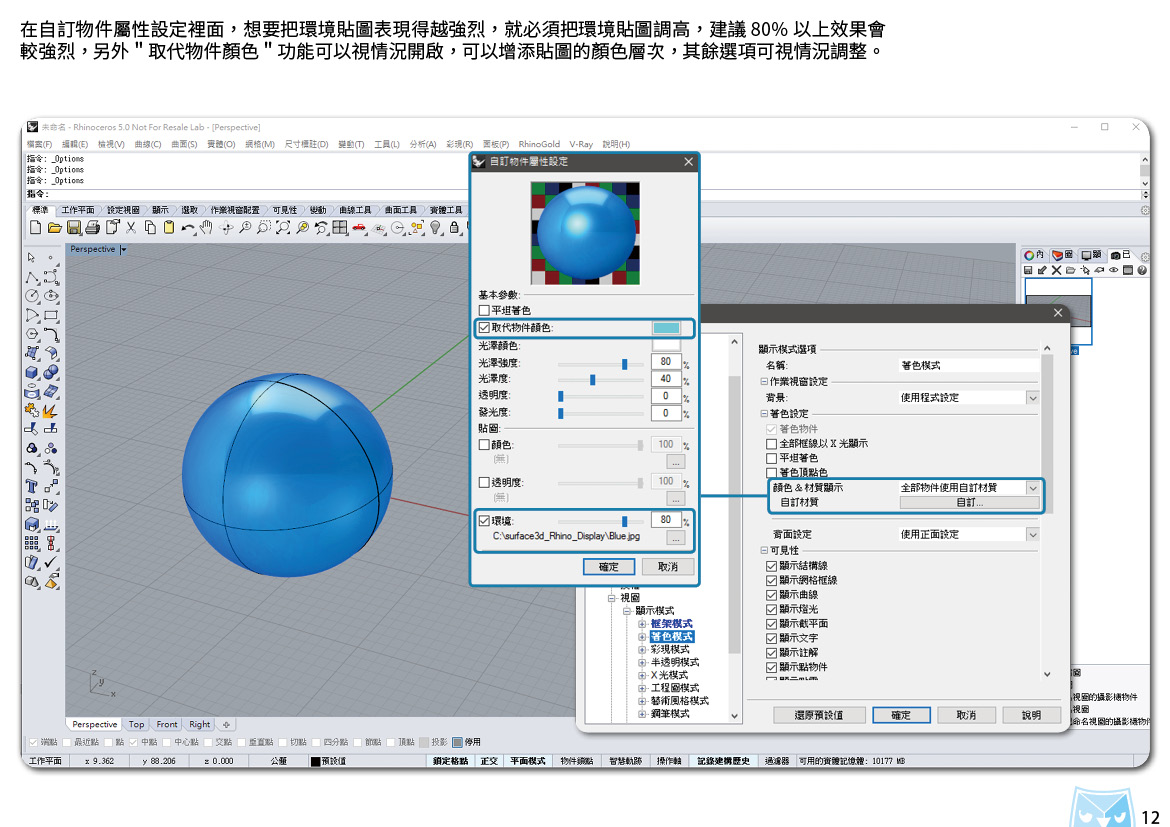Confirm the material dialog with 確定
Screen dimensions: 1170x827
[x=609, y=567]
